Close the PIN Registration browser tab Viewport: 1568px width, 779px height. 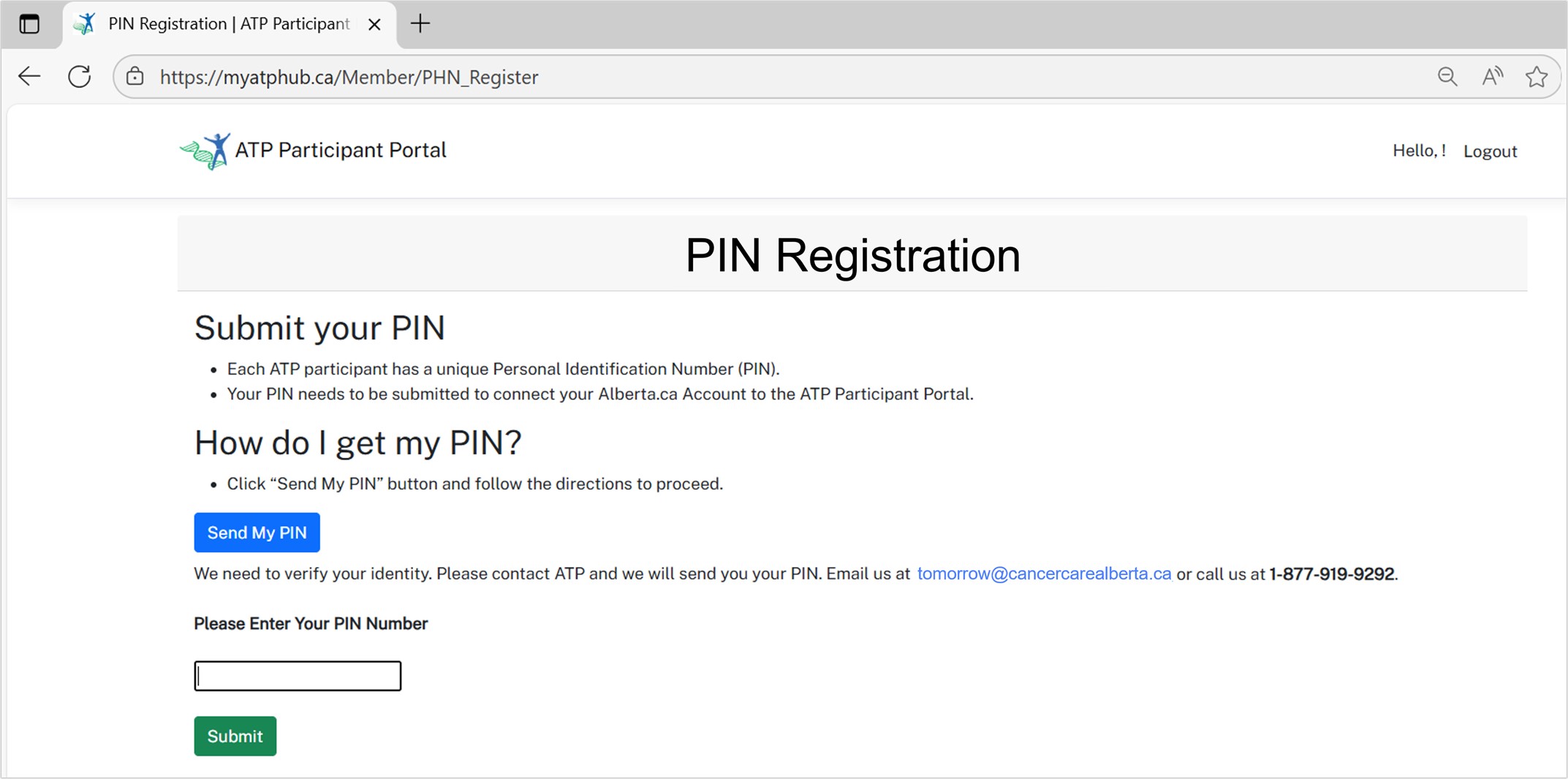(x=374, y=25)
